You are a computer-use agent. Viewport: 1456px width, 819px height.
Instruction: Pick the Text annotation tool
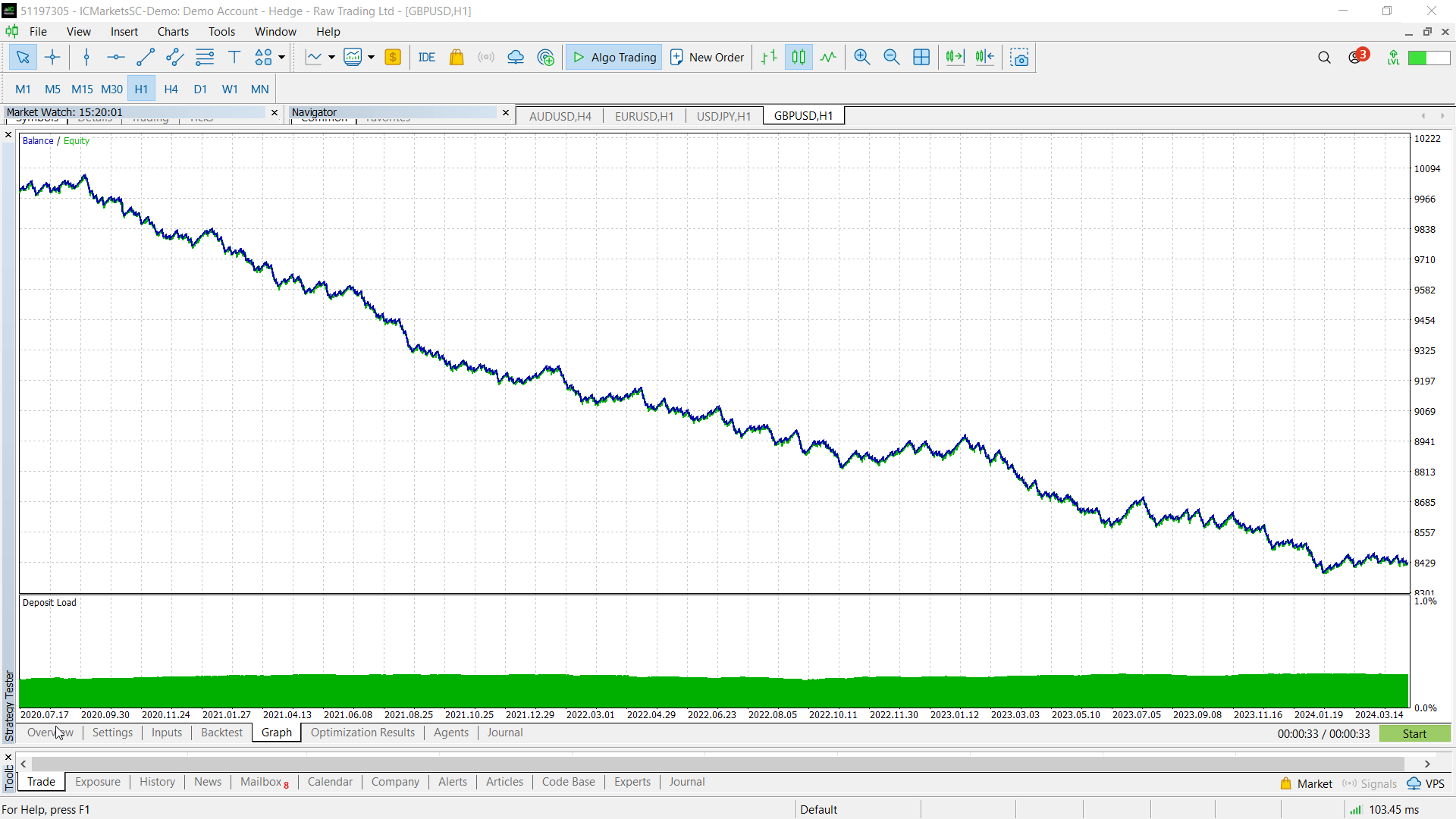point(234,57)
